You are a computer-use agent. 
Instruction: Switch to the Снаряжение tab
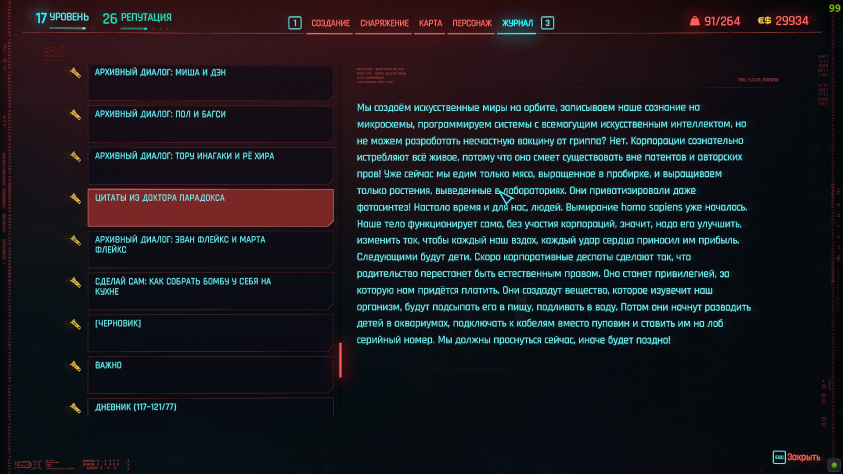coord(385,22)
